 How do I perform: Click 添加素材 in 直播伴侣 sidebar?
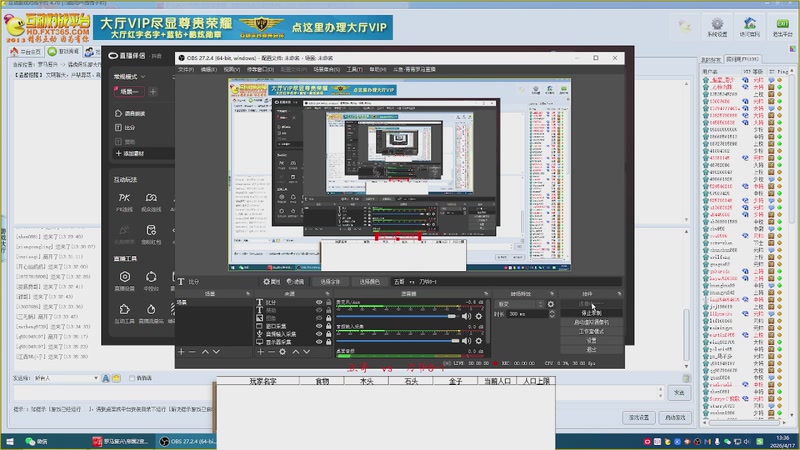pos(131,154)
